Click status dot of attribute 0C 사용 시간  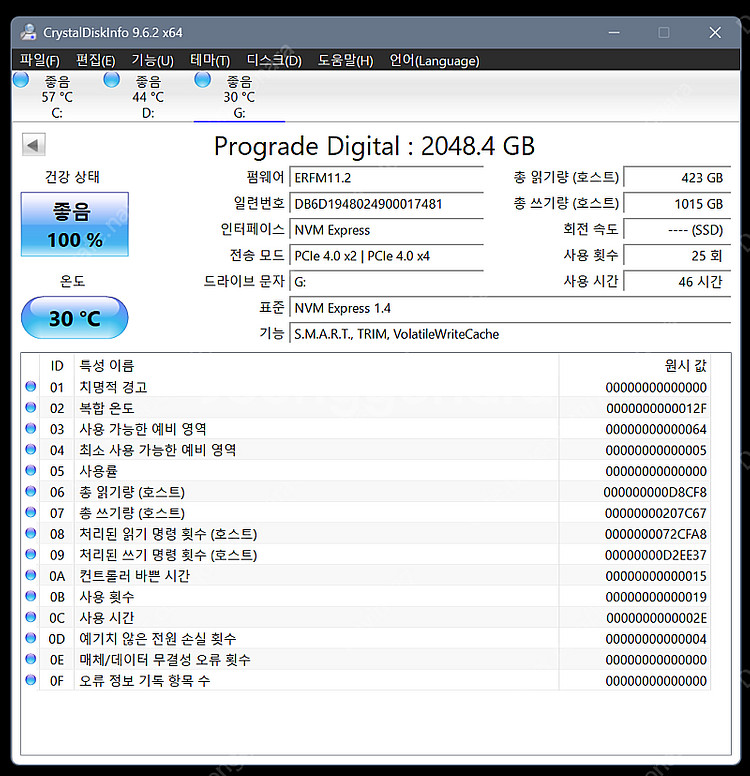point(31,617)
